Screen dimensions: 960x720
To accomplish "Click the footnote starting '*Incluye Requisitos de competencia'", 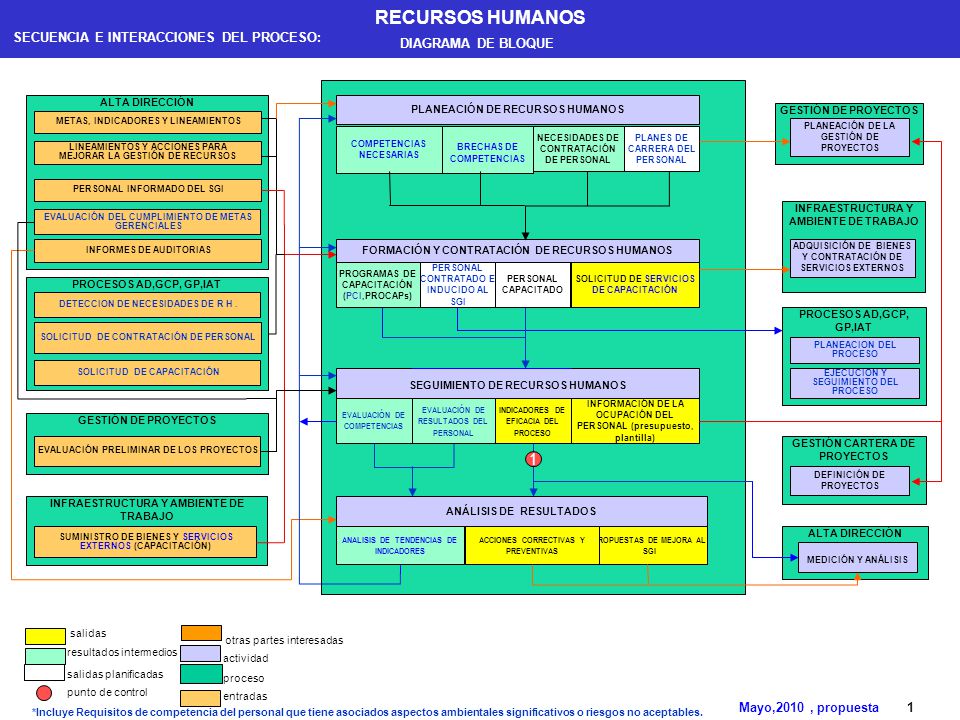I will [x=367, y=713].
